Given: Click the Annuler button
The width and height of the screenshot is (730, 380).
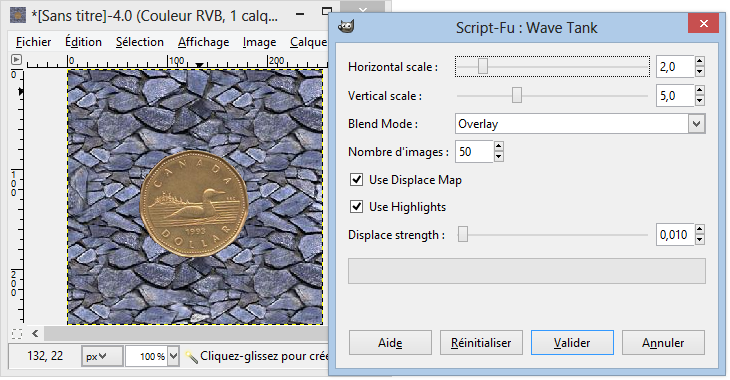Looking at the screenshot, I should (663, 343).
